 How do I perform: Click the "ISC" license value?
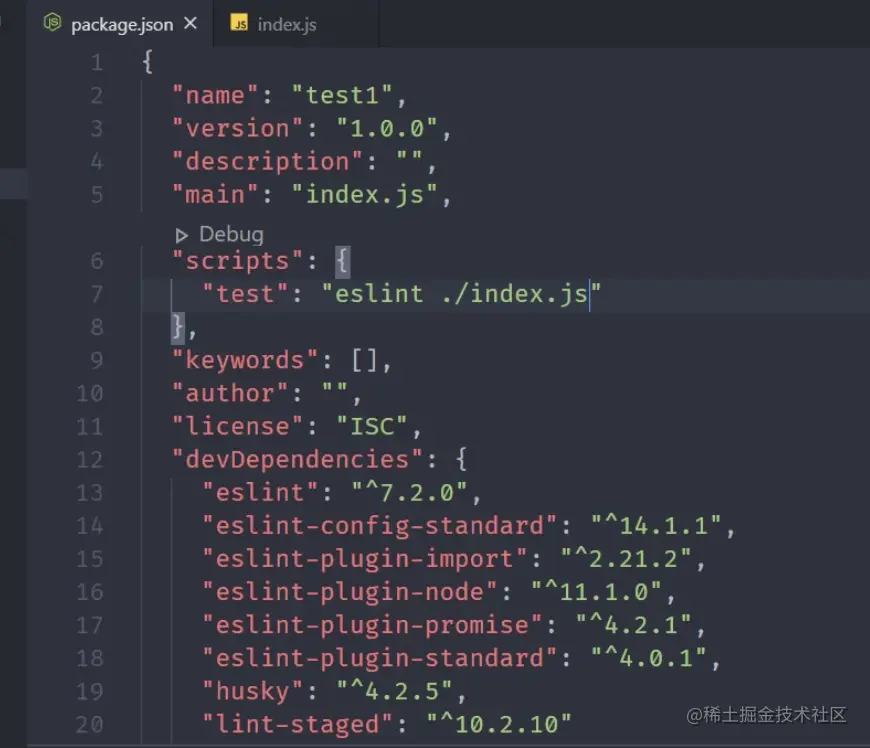(372, 427)
